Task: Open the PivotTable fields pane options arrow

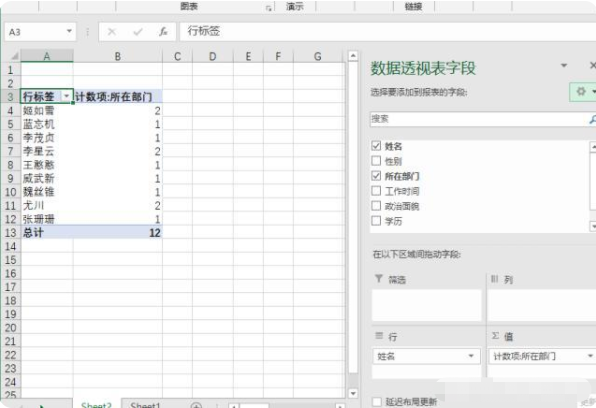Action: click(564, 65)
